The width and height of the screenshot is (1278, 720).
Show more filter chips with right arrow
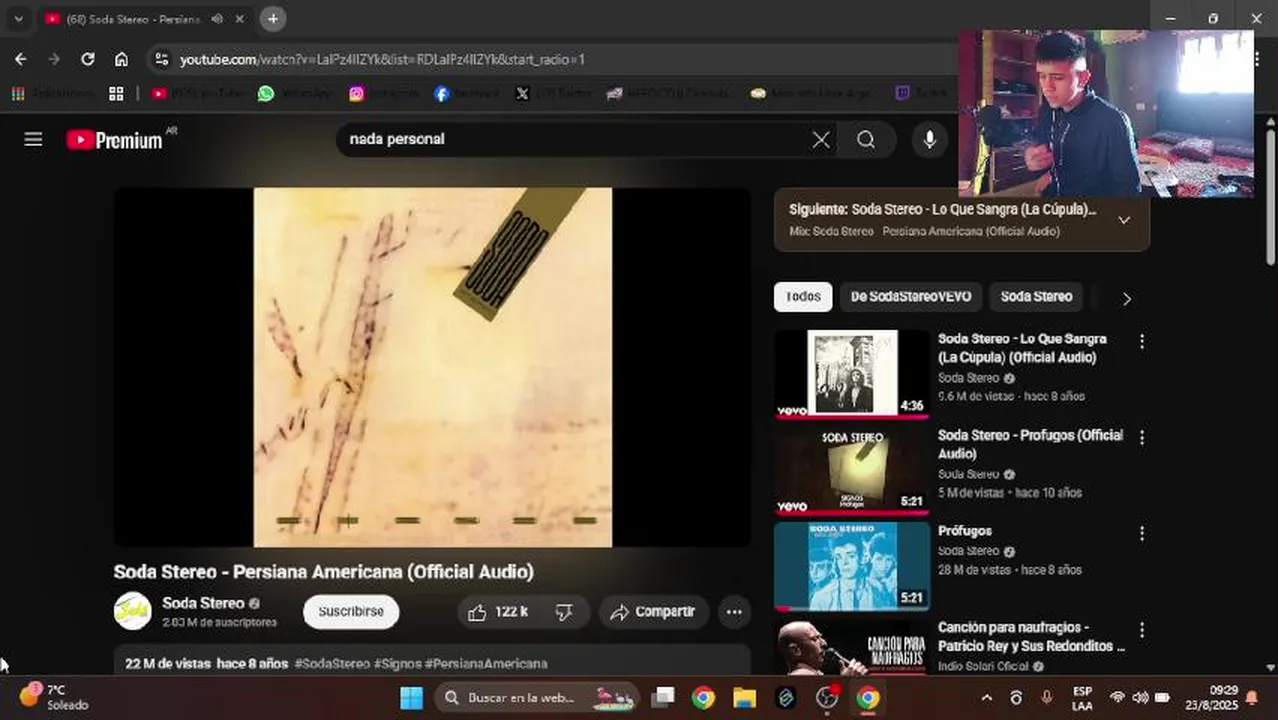(1127, 298)
